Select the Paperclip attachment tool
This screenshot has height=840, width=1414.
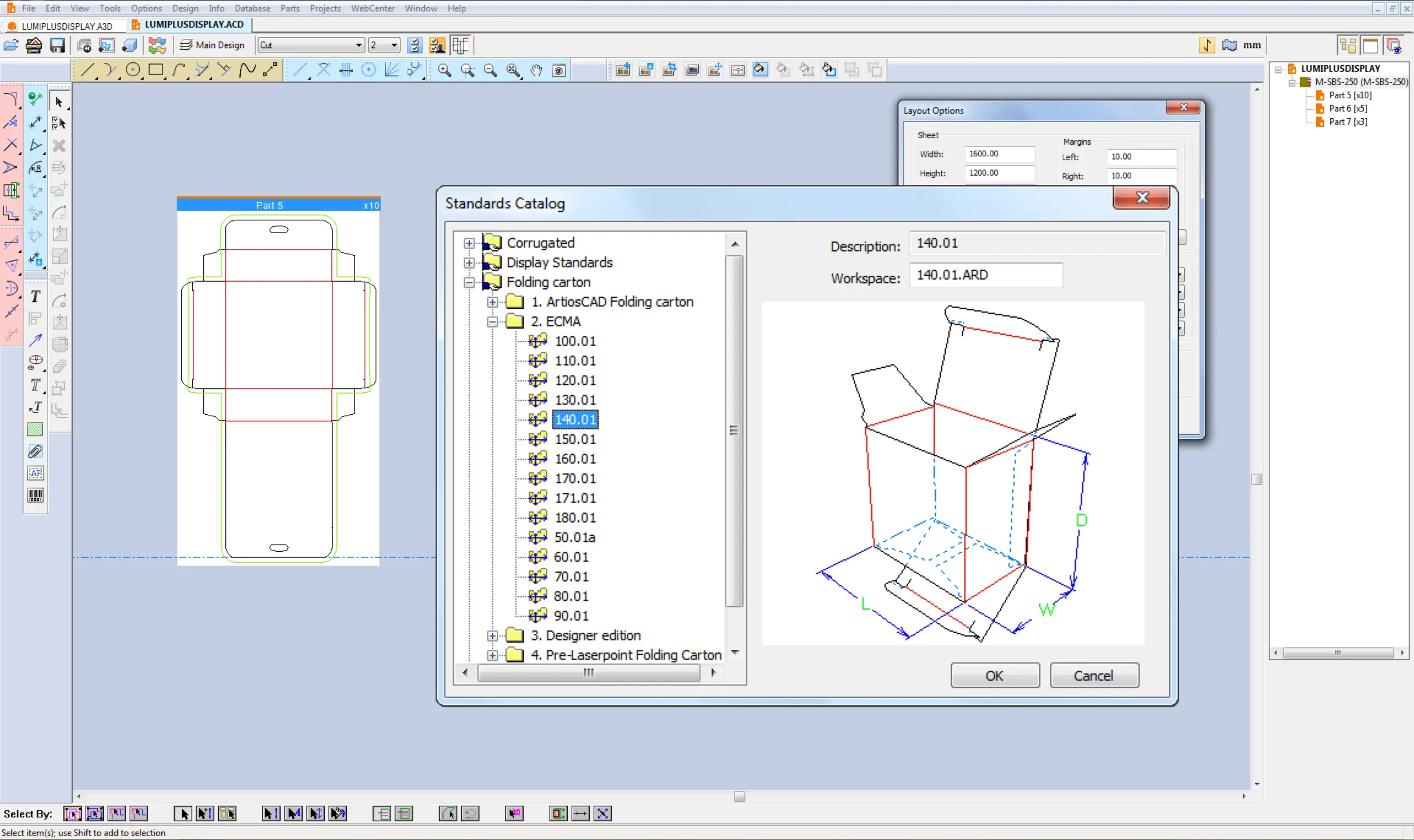point(36,451)
